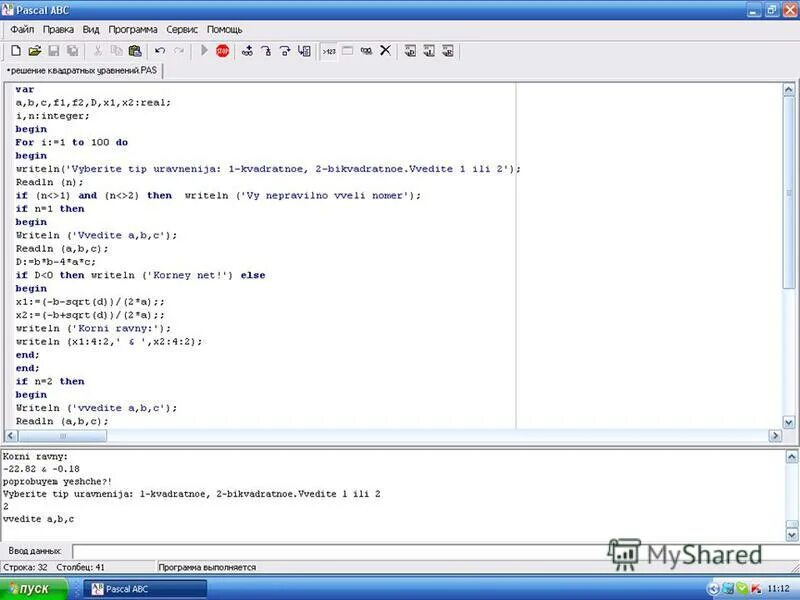Click the code line 'For i:=1 to 100 do'
Viewport: 800px width, 600px height.
click(x=71, y=142)
